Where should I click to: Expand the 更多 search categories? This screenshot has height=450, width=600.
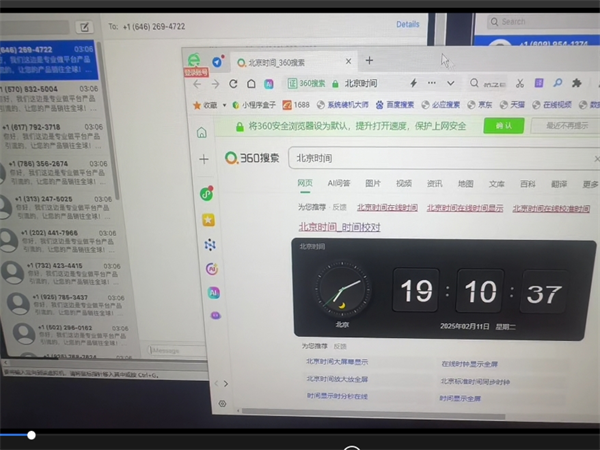(590, 184)
